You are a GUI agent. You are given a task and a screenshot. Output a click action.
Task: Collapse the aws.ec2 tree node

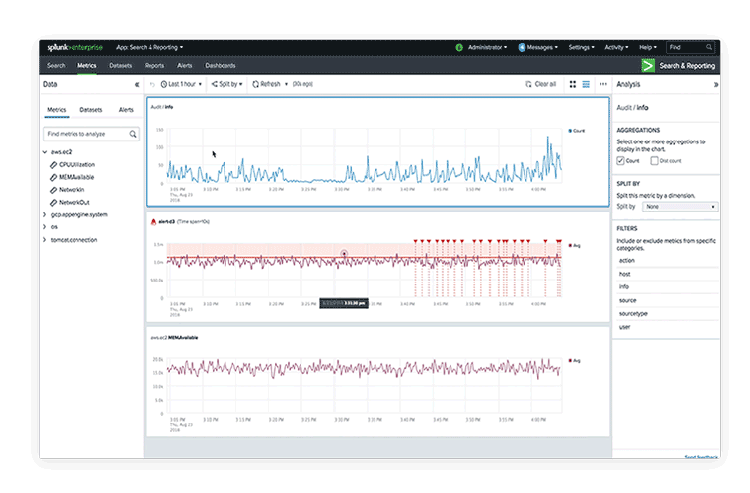[45, 151]
